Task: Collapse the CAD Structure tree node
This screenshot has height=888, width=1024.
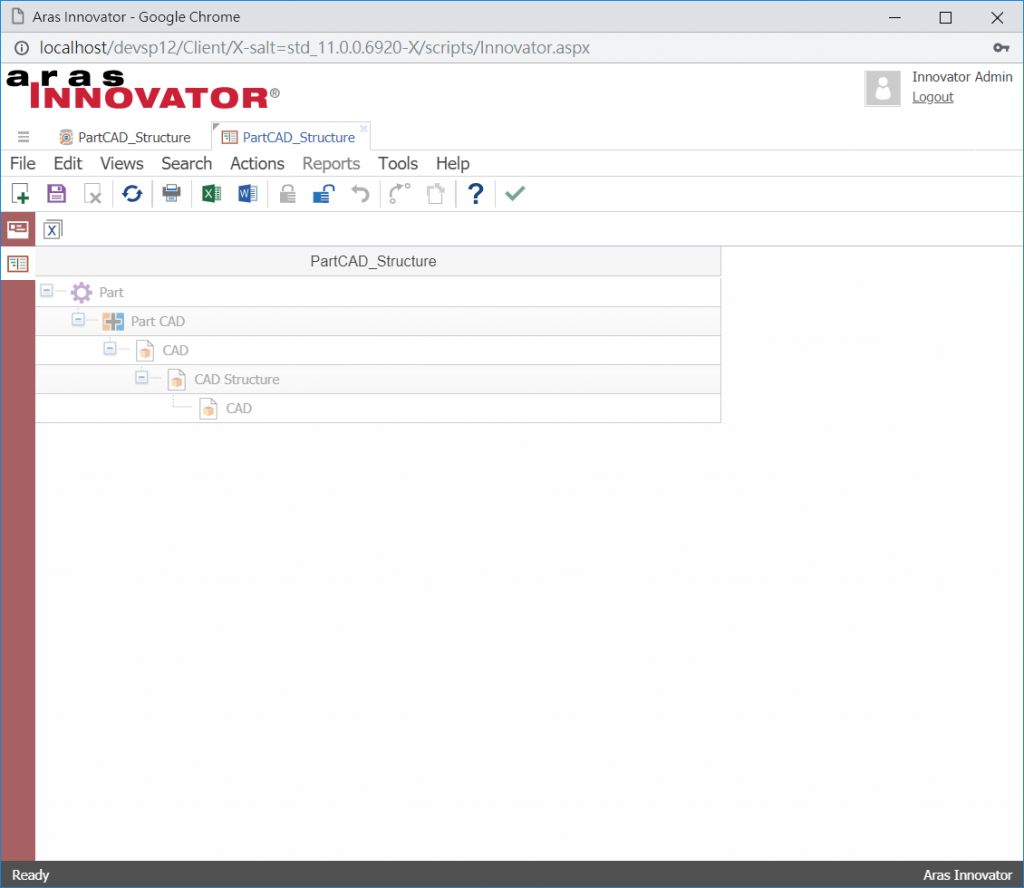Action: coord(141,377)
